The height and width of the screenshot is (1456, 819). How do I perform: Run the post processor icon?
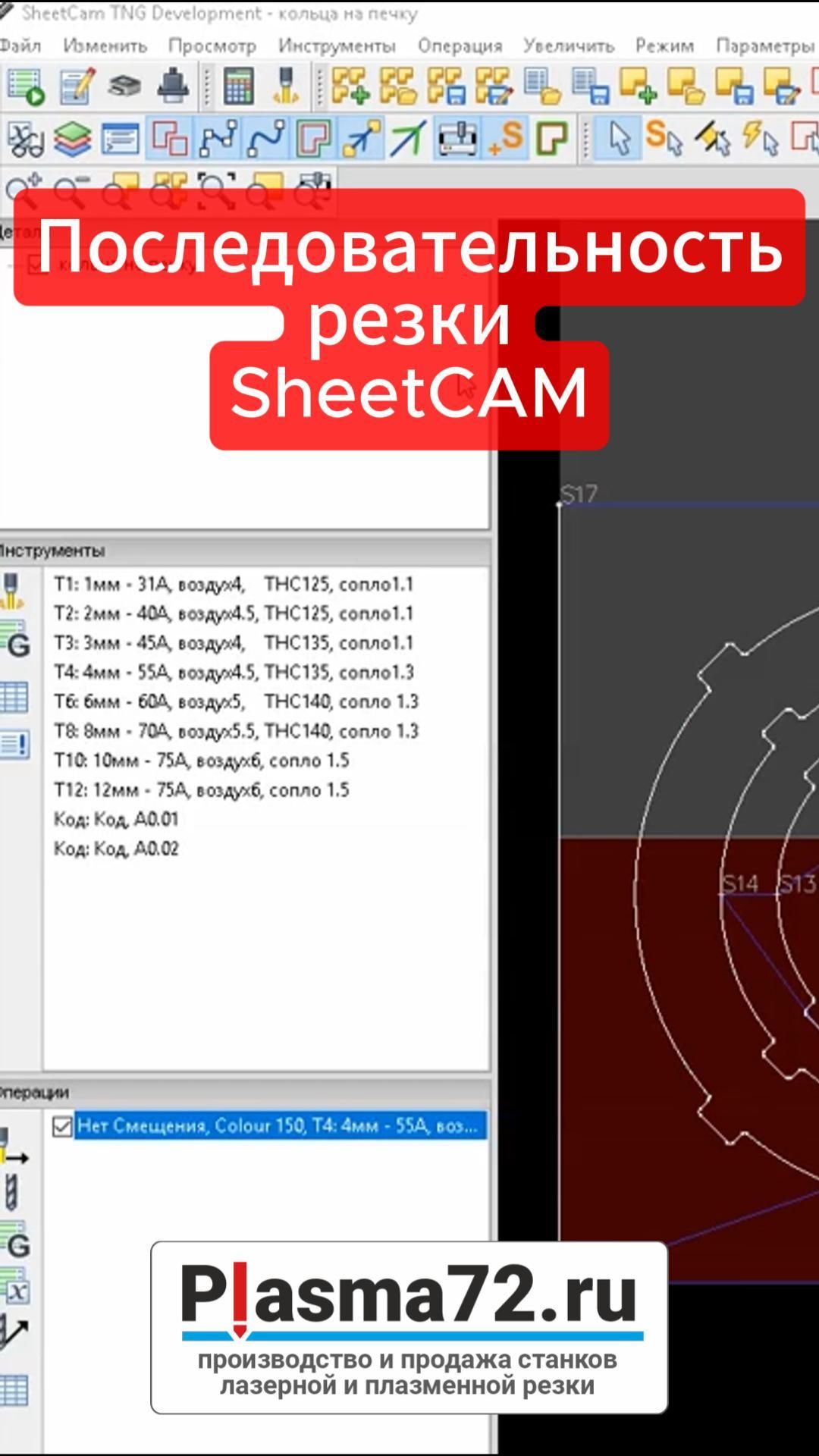[x=27, y=87]
